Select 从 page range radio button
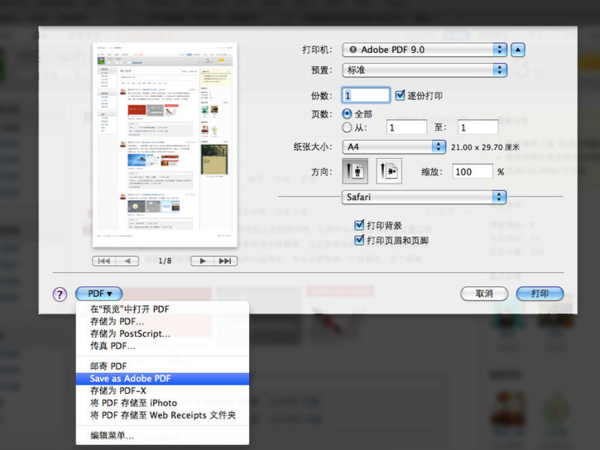 click(347, 127)
